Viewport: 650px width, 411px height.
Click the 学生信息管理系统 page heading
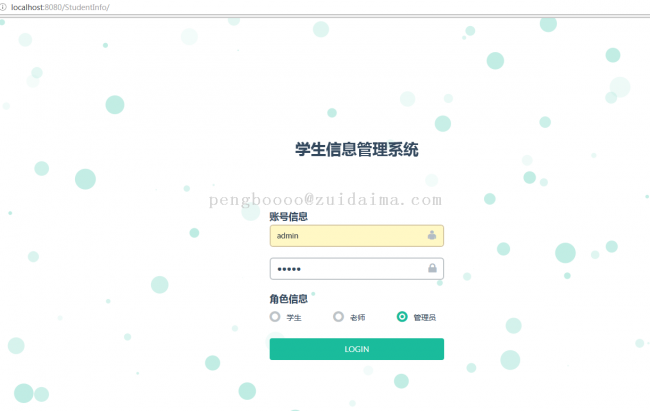pos(357,149)
